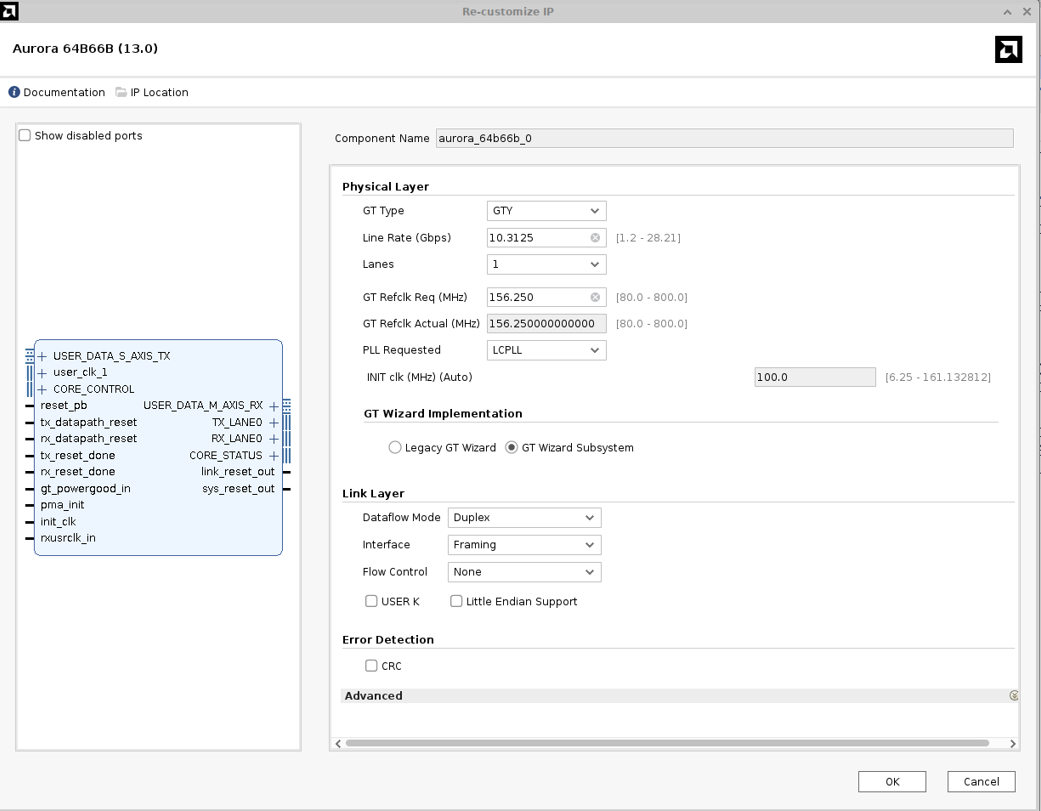Click the Xilinx icon in the title bar
Viewport: 1041px width, 811px height.
pos(11,11)
